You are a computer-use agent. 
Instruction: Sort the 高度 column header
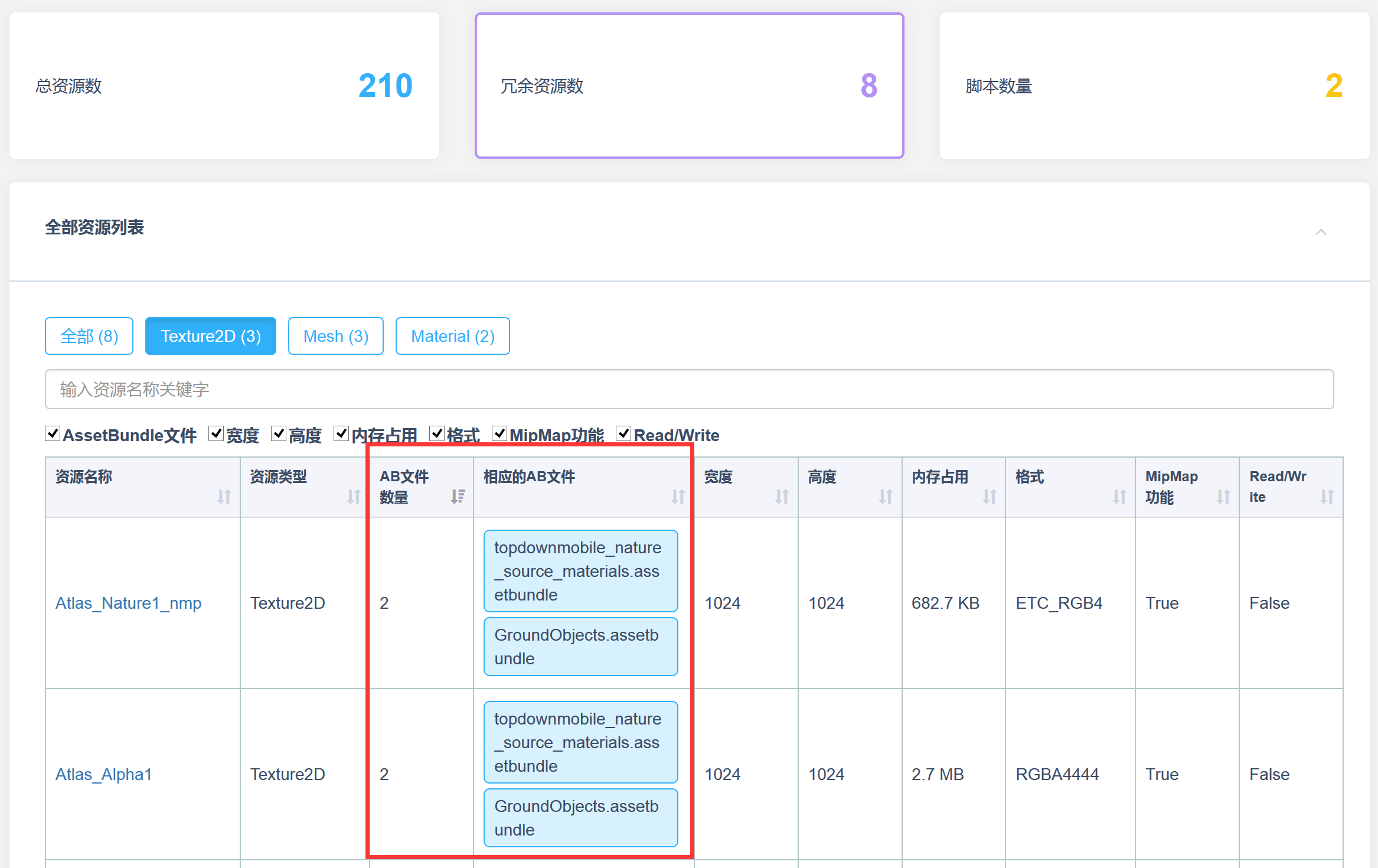pyautogui.click(x=885, y=497)
